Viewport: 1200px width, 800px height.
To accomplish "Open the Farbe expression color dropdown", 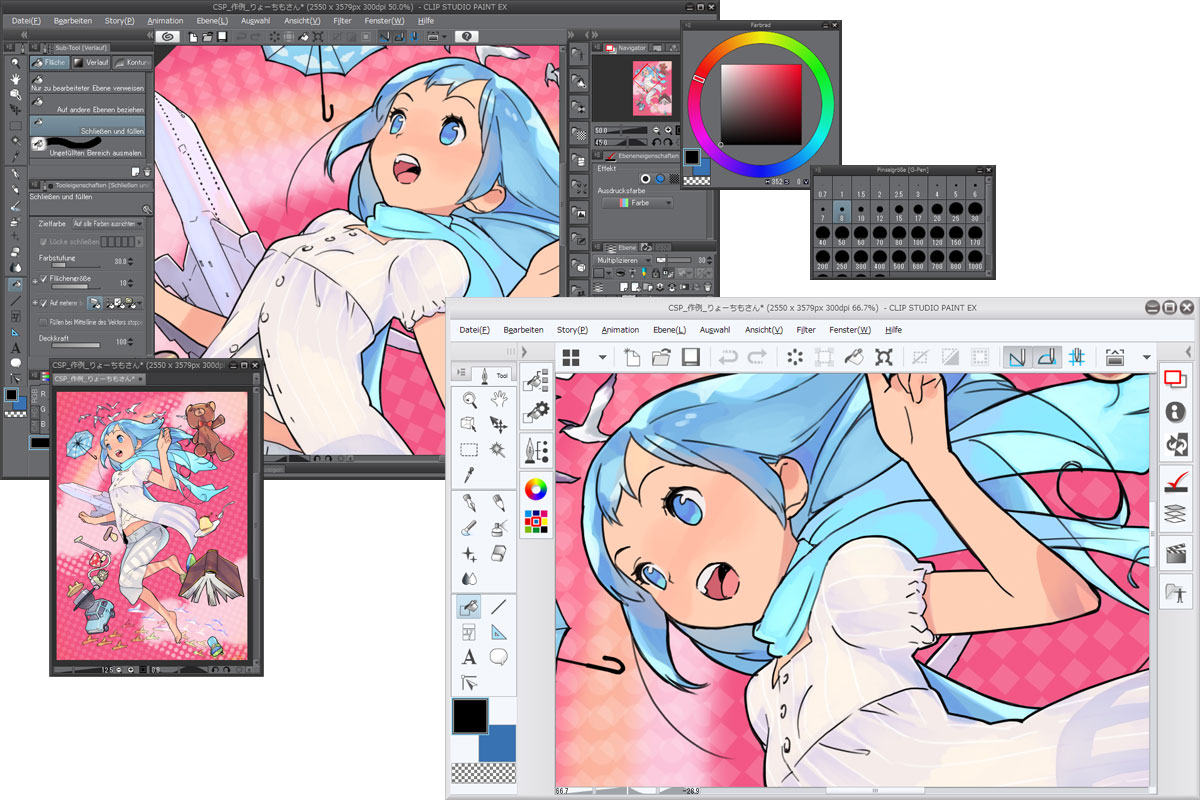I will tap(637, 202).
